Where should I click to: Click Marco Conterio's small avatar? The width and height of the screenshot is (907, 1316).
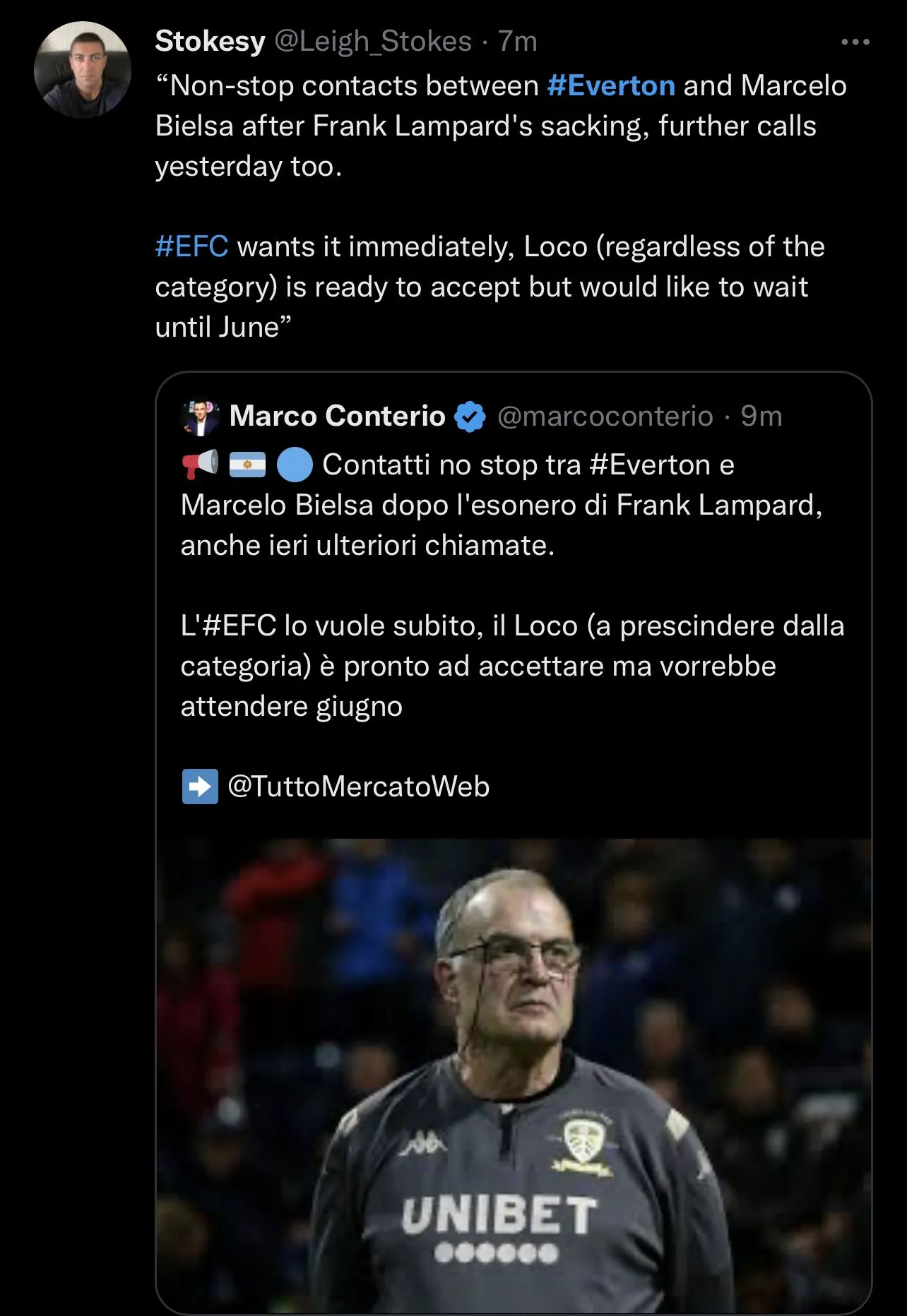(201, 417)
